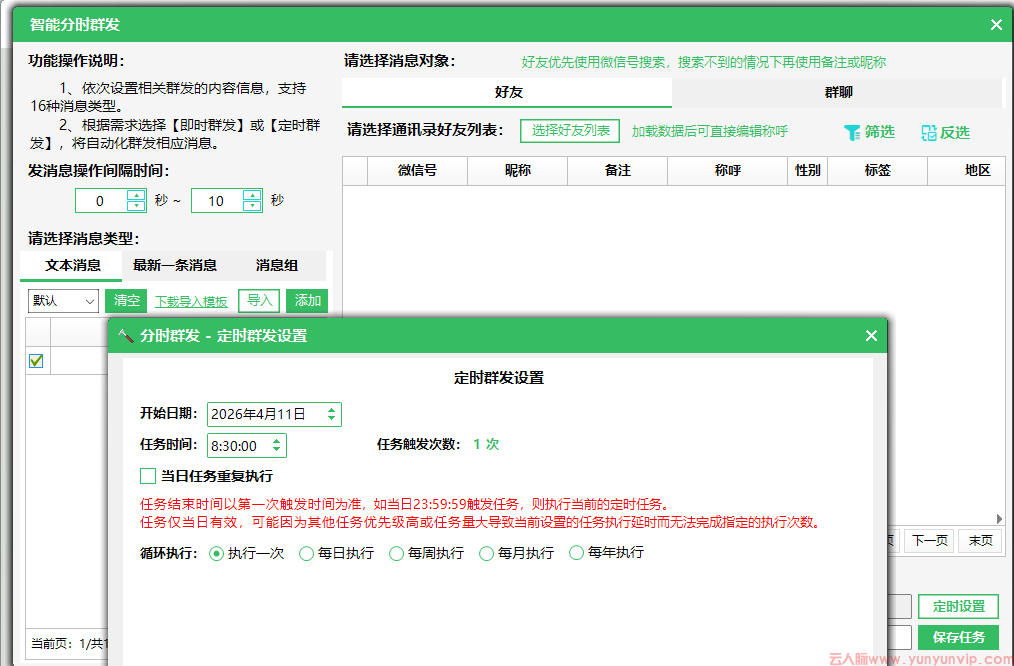This screenshot has width=1014, height=666.
Task: Click the 选择好友列表 button
Action: (570, 131)
